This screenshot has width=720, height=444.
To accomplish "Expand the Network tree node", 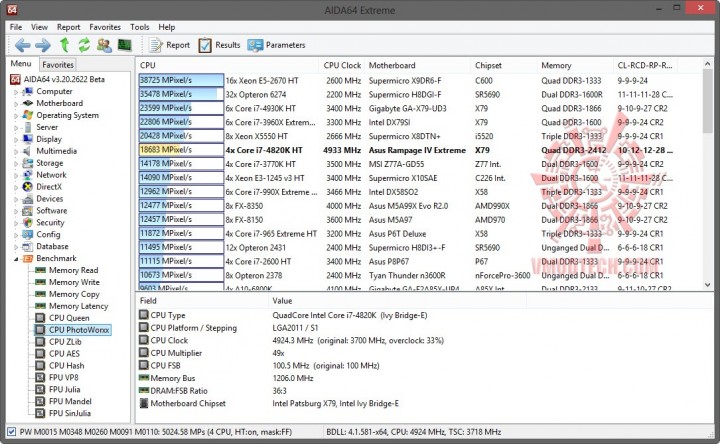I will [16, 175].
